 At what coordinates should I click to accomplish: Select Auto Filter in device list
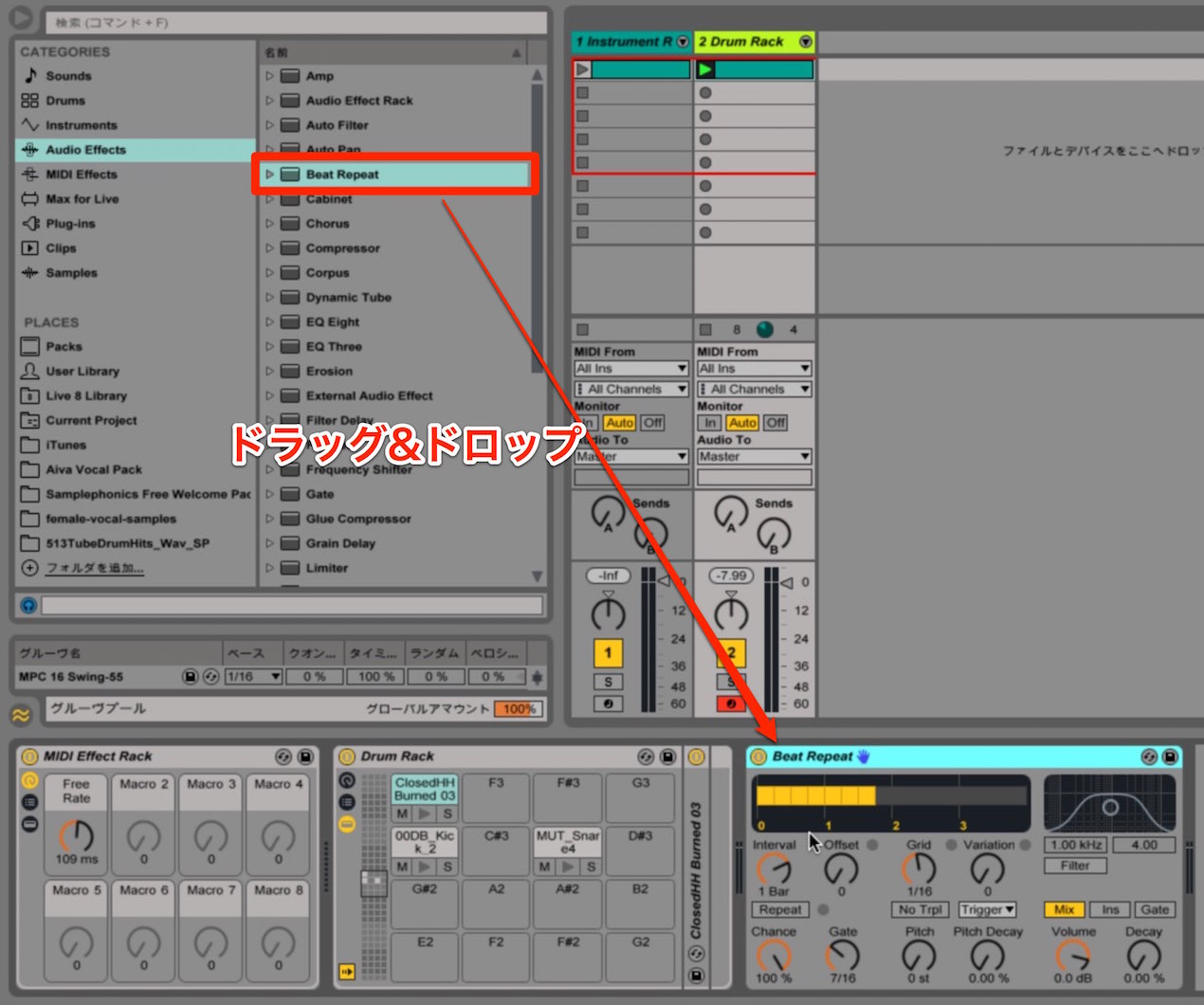point(337,125)
